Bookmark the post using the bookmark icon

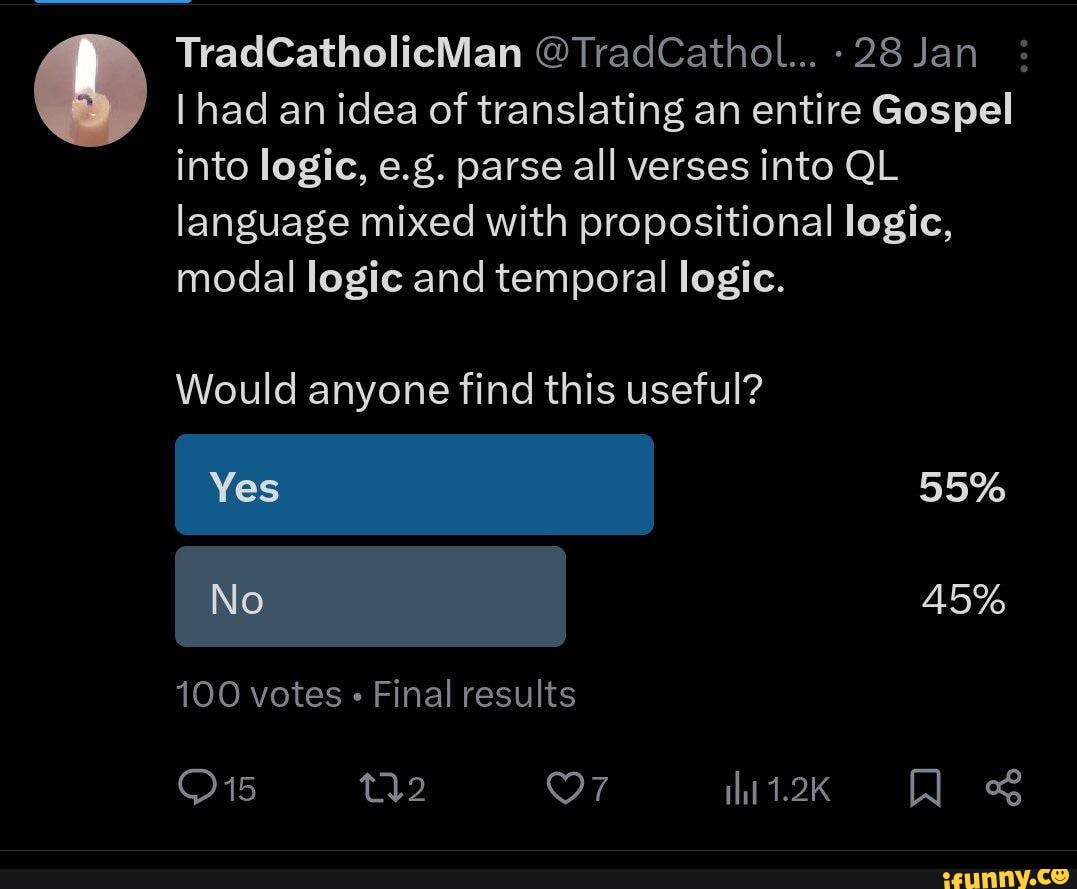(x=925, y=789)
